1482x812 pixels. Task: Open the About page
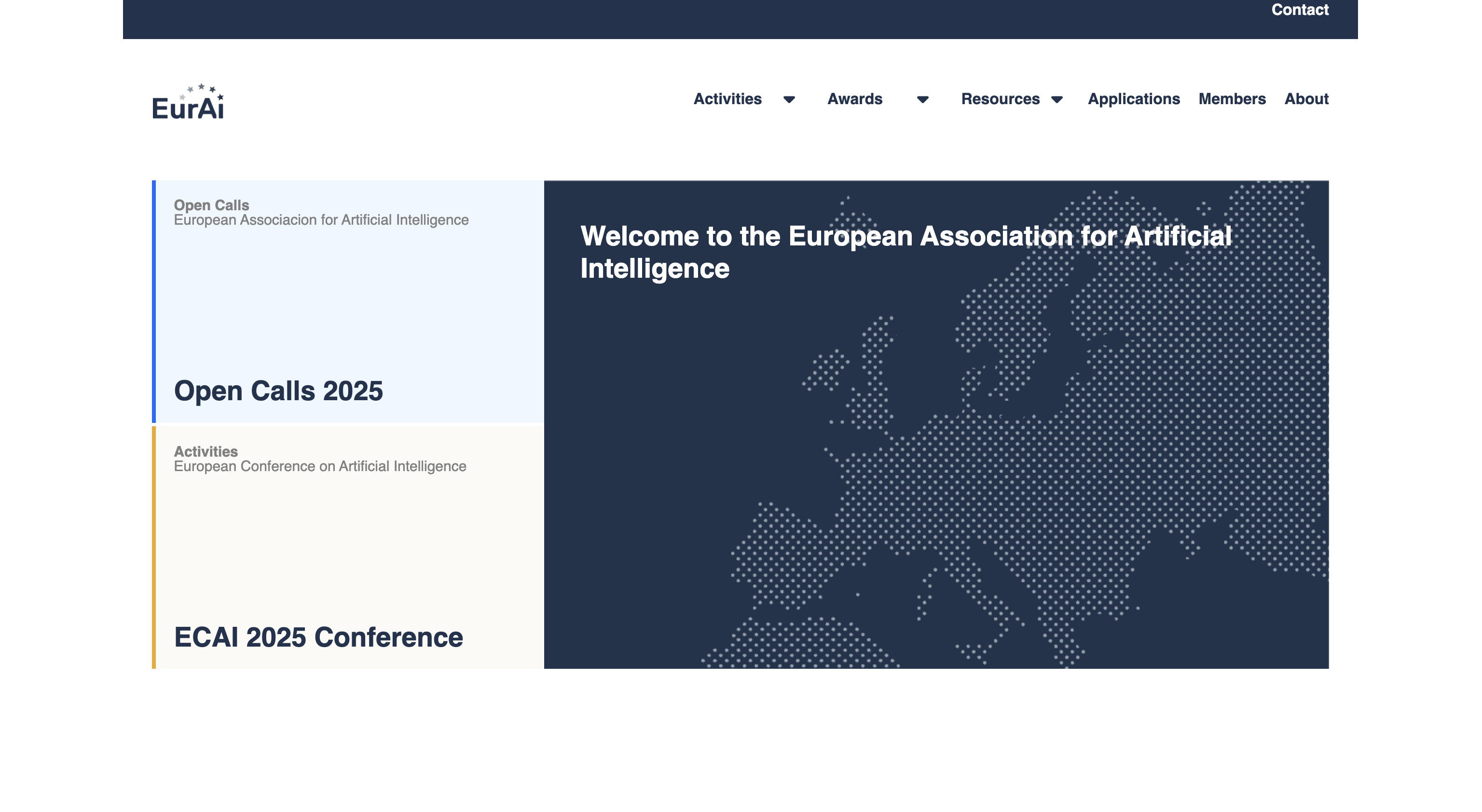[1306, 99]
